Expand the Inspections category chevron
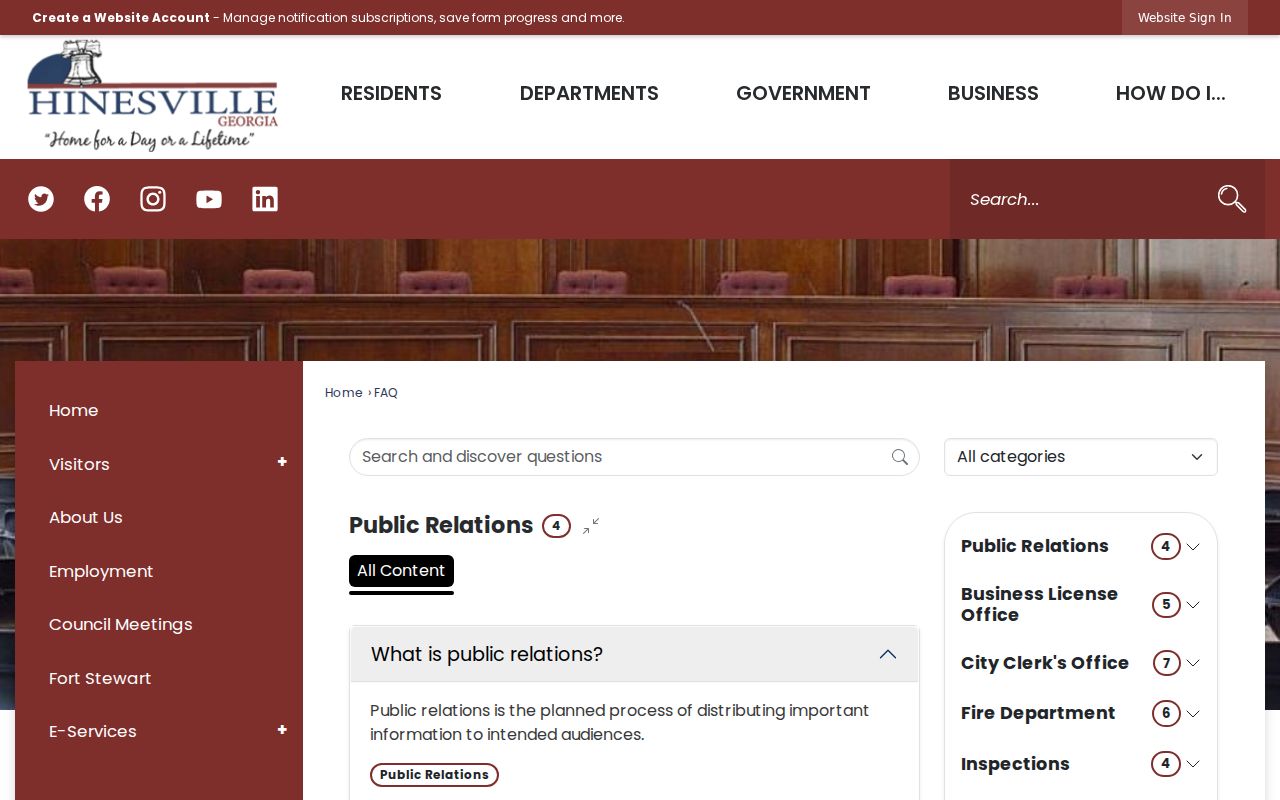This screenshot has width=1280, height=800. point(1193,764)
